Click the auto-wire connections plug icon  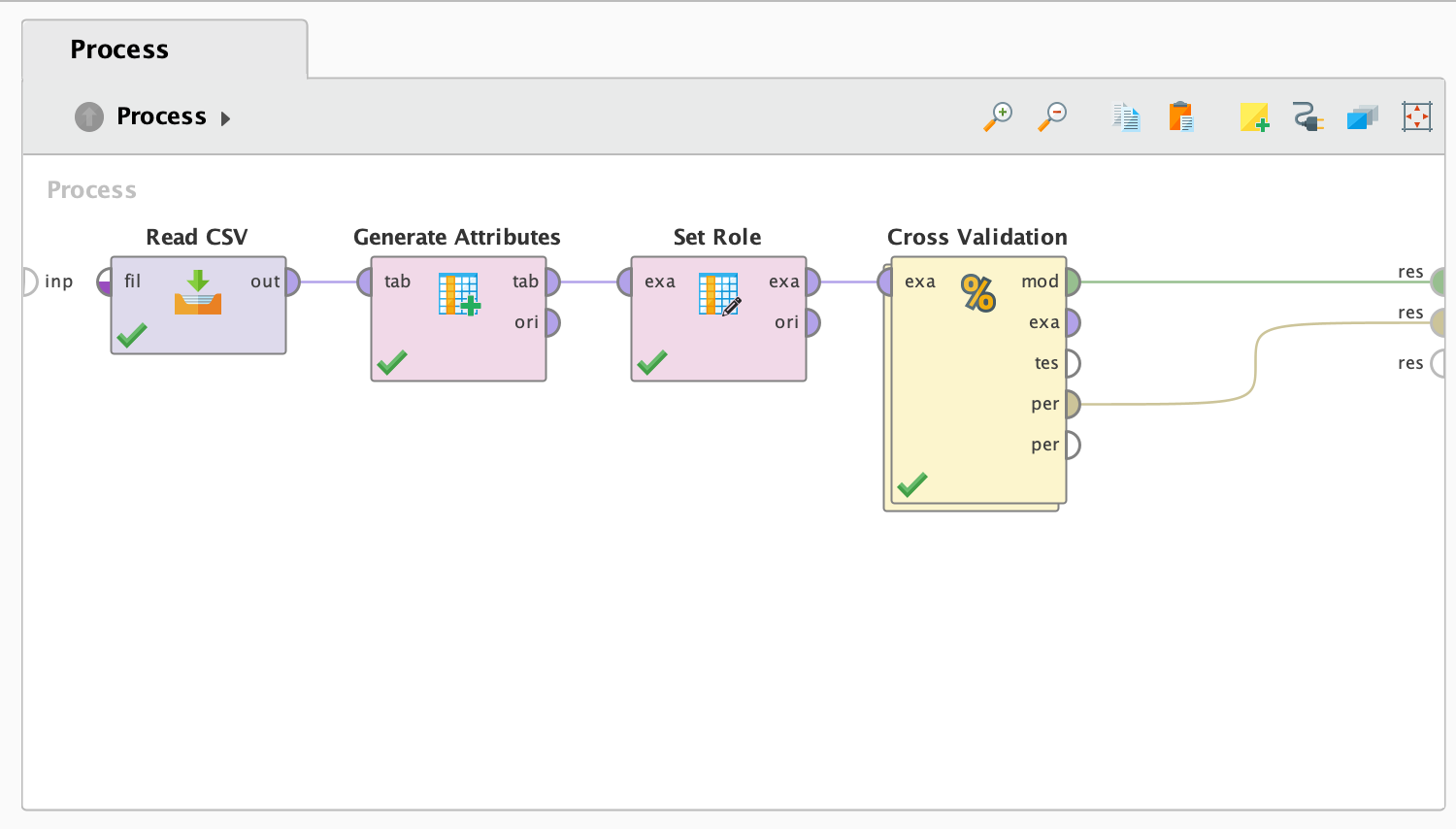click(1308, 117)
